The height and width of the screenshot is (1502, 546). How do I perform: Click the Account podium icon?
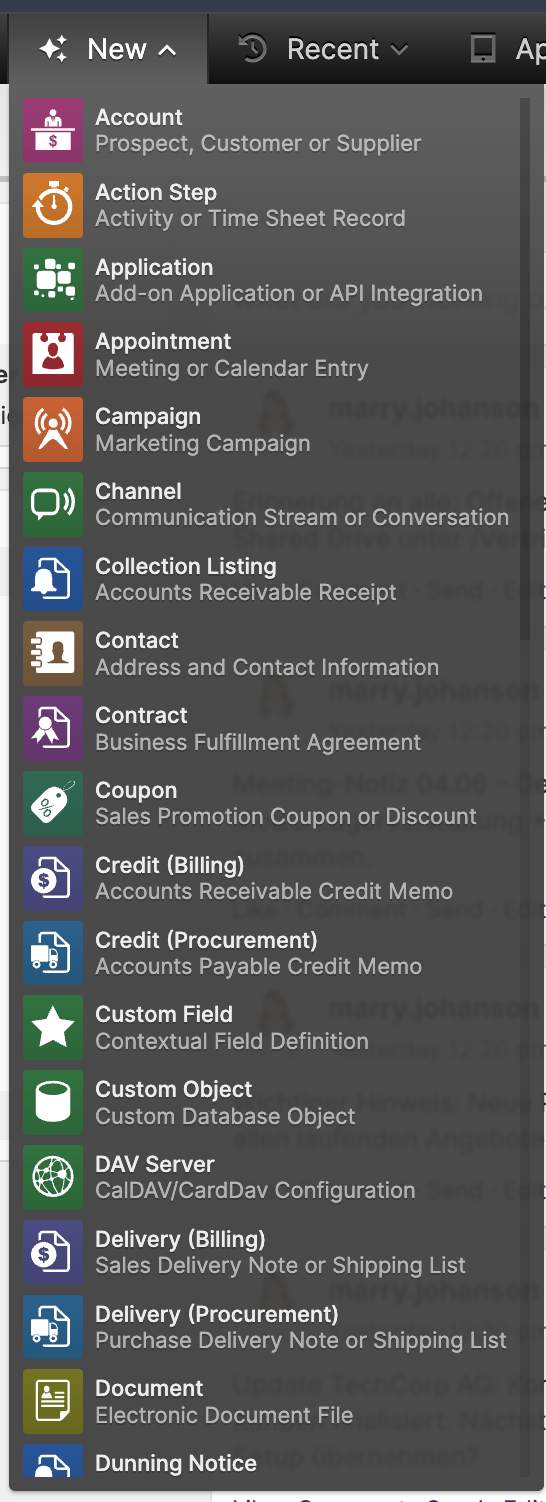tap(53, 130)
